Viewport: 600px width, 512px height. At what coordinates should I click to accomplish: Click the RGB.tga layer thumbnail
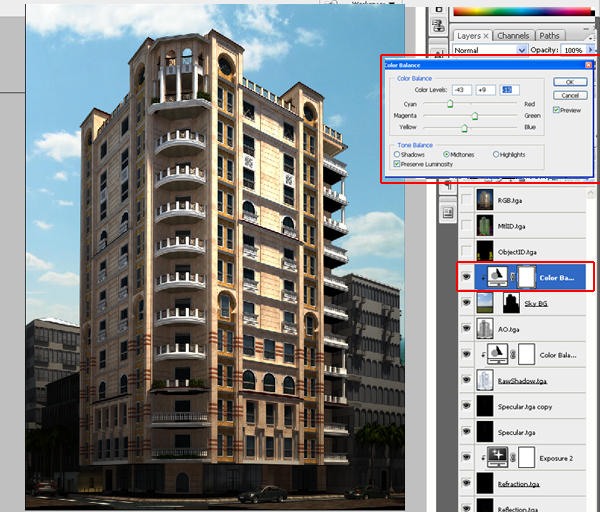[x=485, y=200]
